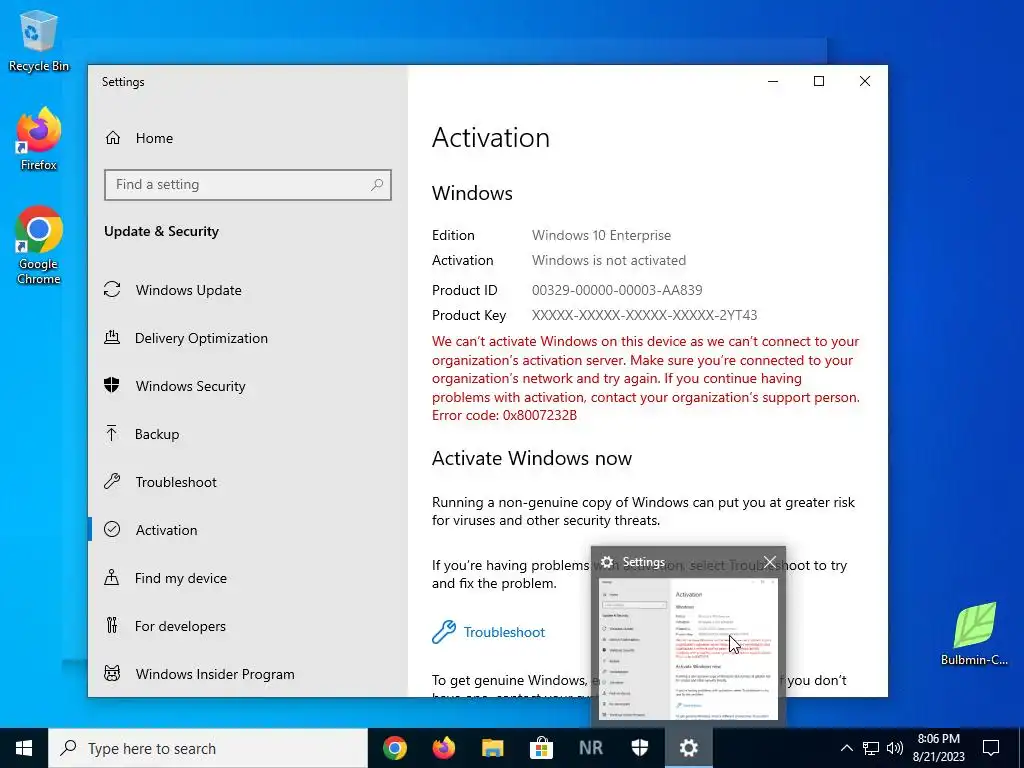The height and width of the screenshot is (768, 1024).
Task: Maximize the Settings window
Action: click(x=819, y=81)
